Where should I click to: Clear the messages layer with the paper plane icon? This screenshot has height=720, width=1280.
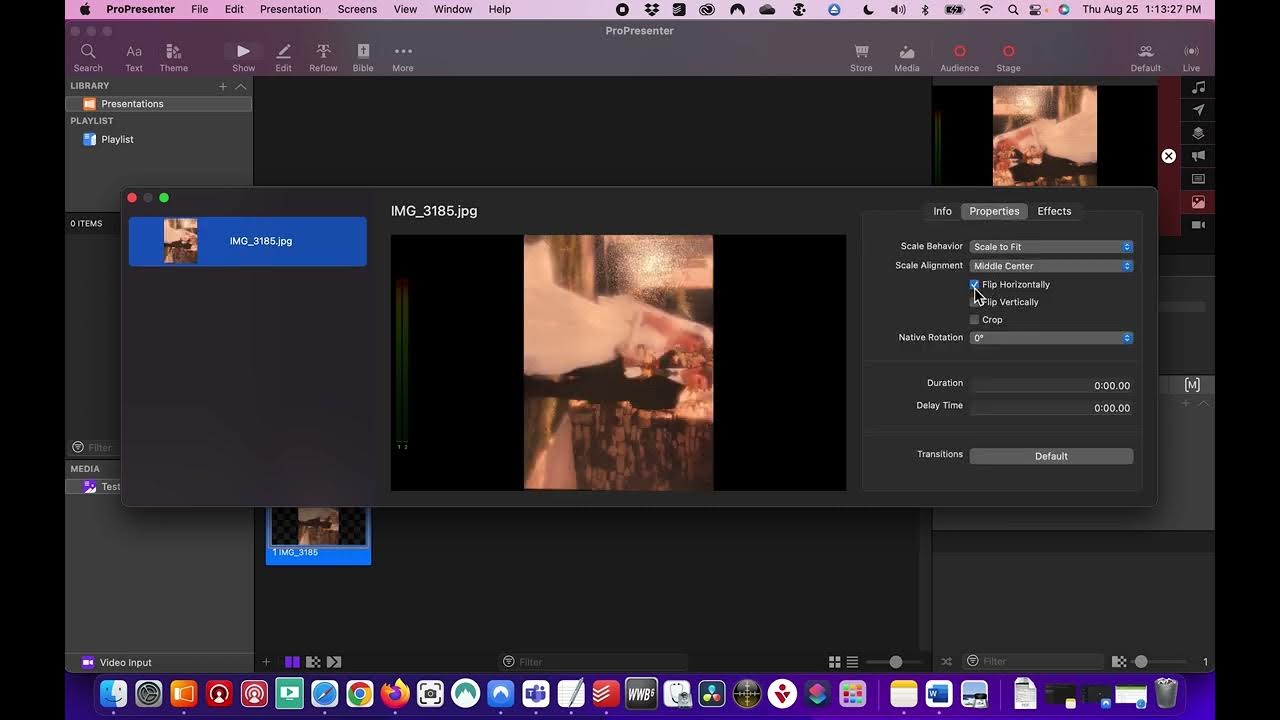(x=1199, y=110)
